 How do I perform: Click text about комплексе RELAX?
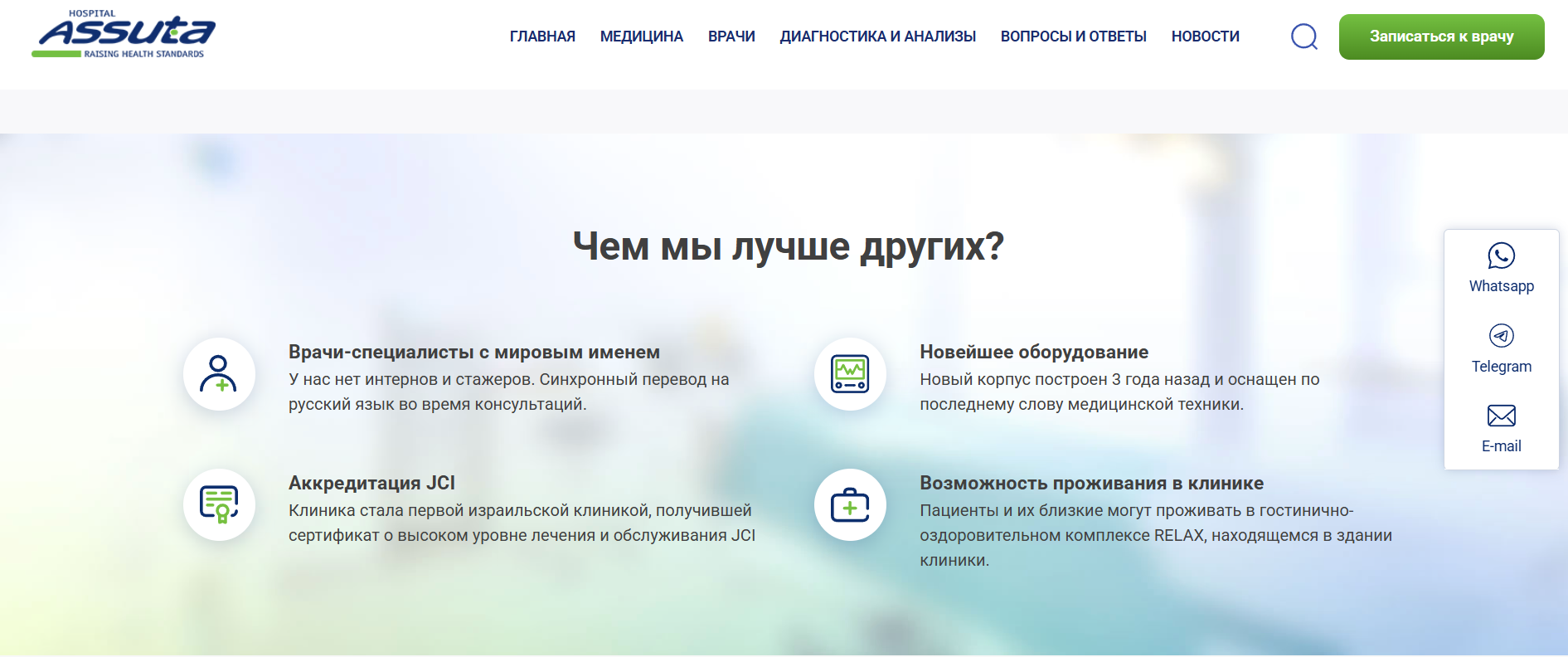pyautogui.click(x=1156, y=535)
